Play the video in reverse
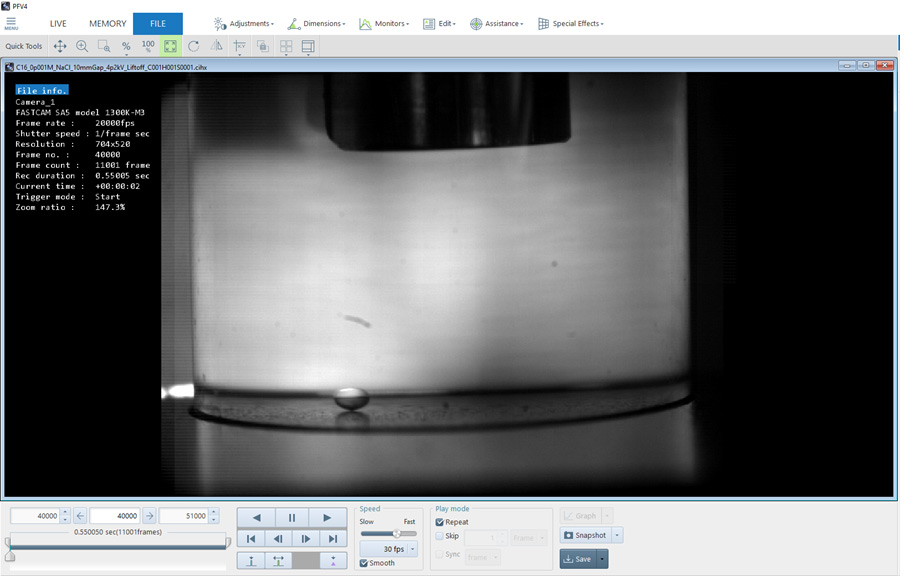 [256, 517]
